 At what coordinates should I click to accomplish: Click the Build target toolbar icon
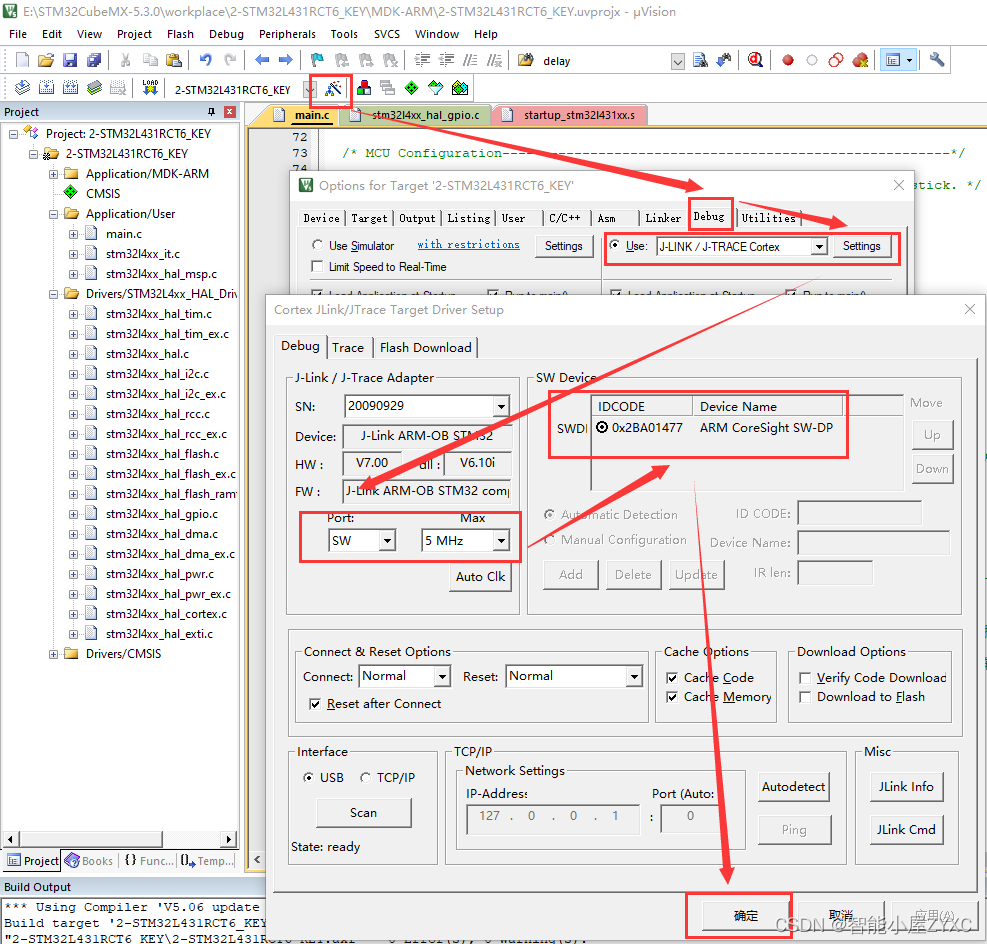[46, 88]
